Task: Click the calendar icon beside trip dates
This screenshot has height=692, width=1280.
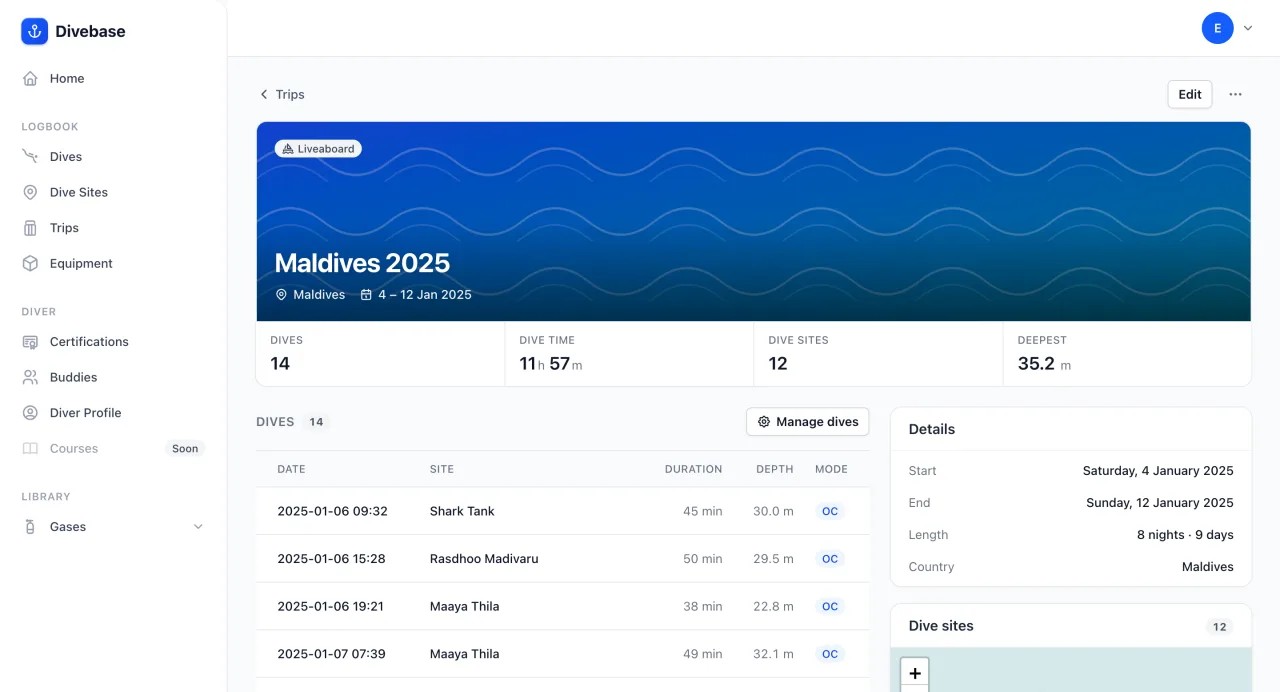Action: click(x=366, y=295)
